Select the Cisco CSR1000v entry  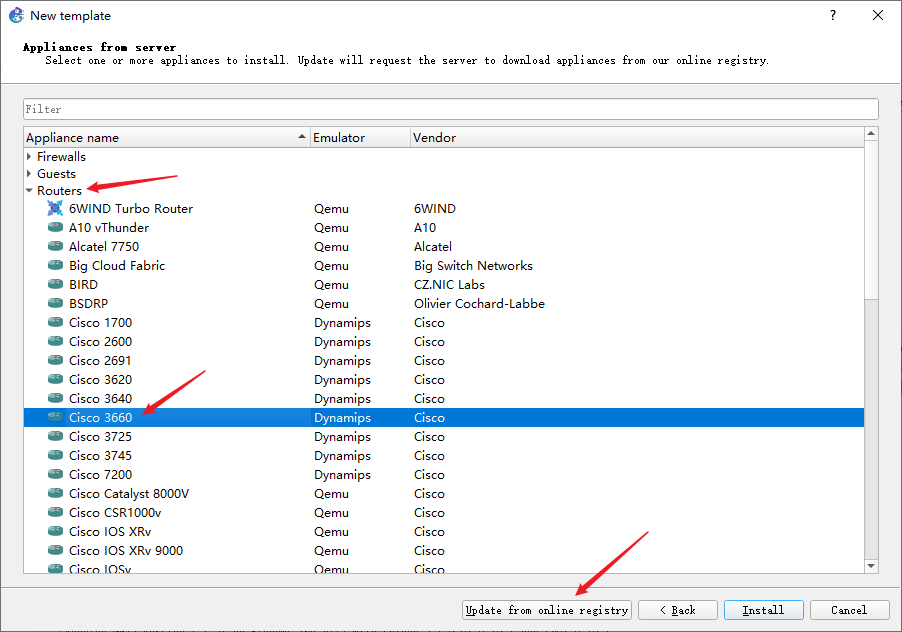(115, 512)
